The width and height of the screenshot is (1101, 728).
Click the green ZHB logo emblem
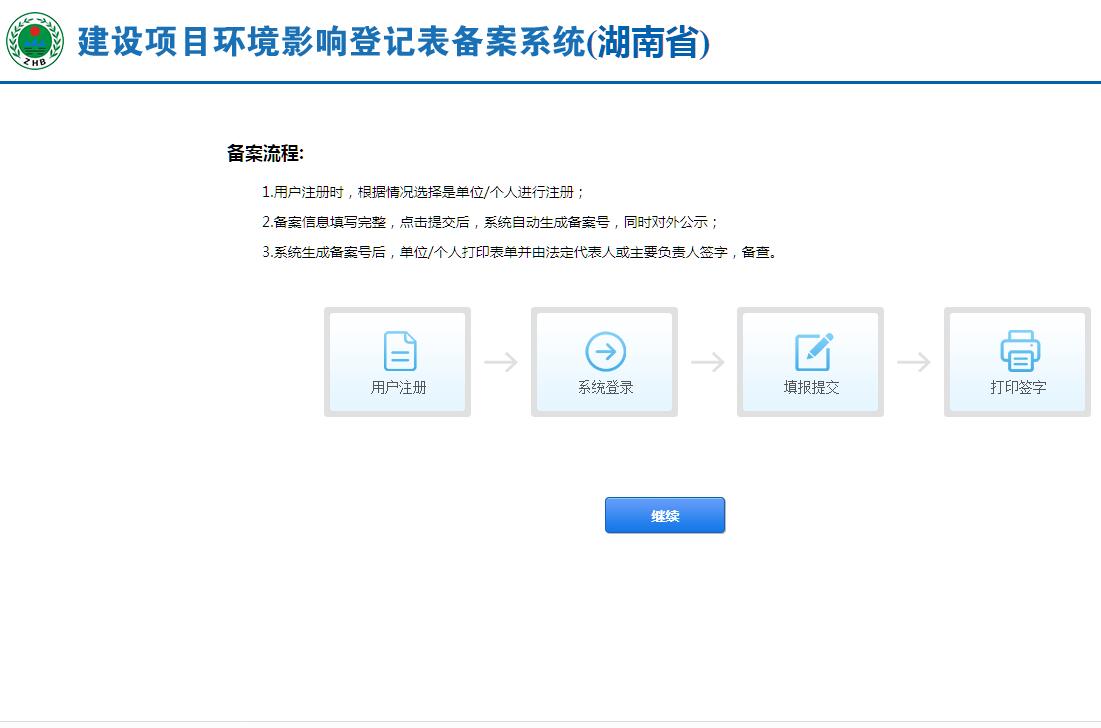click(x=35, y=41)
